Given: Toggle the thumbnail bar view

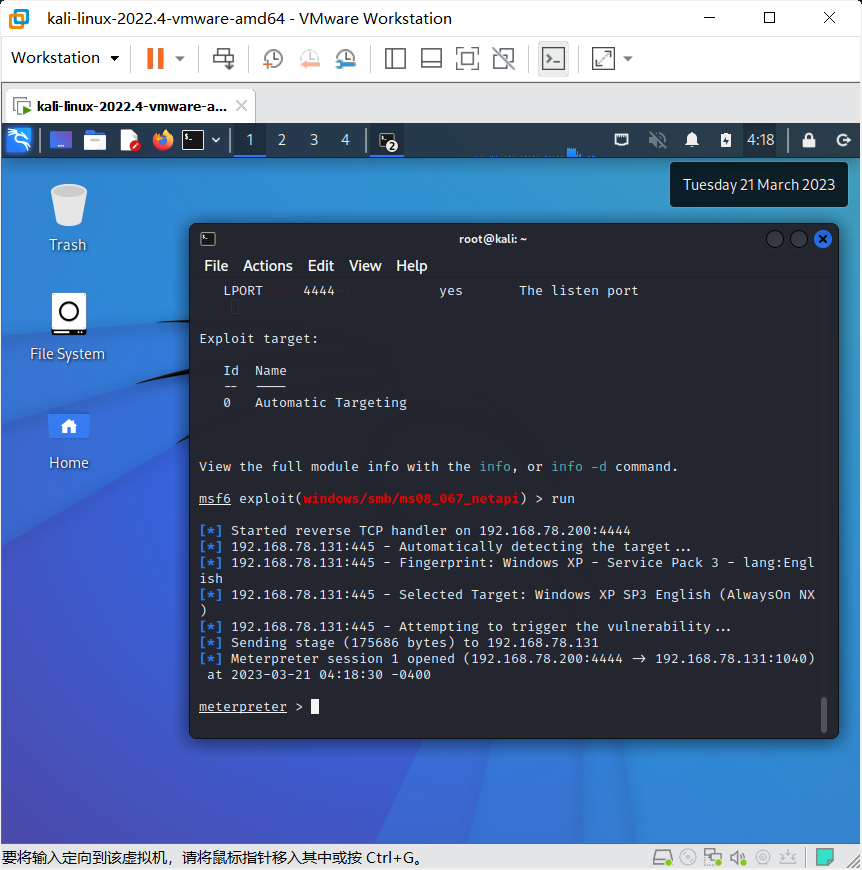Looking at the screenshot, I should click(x=431, y=58).
